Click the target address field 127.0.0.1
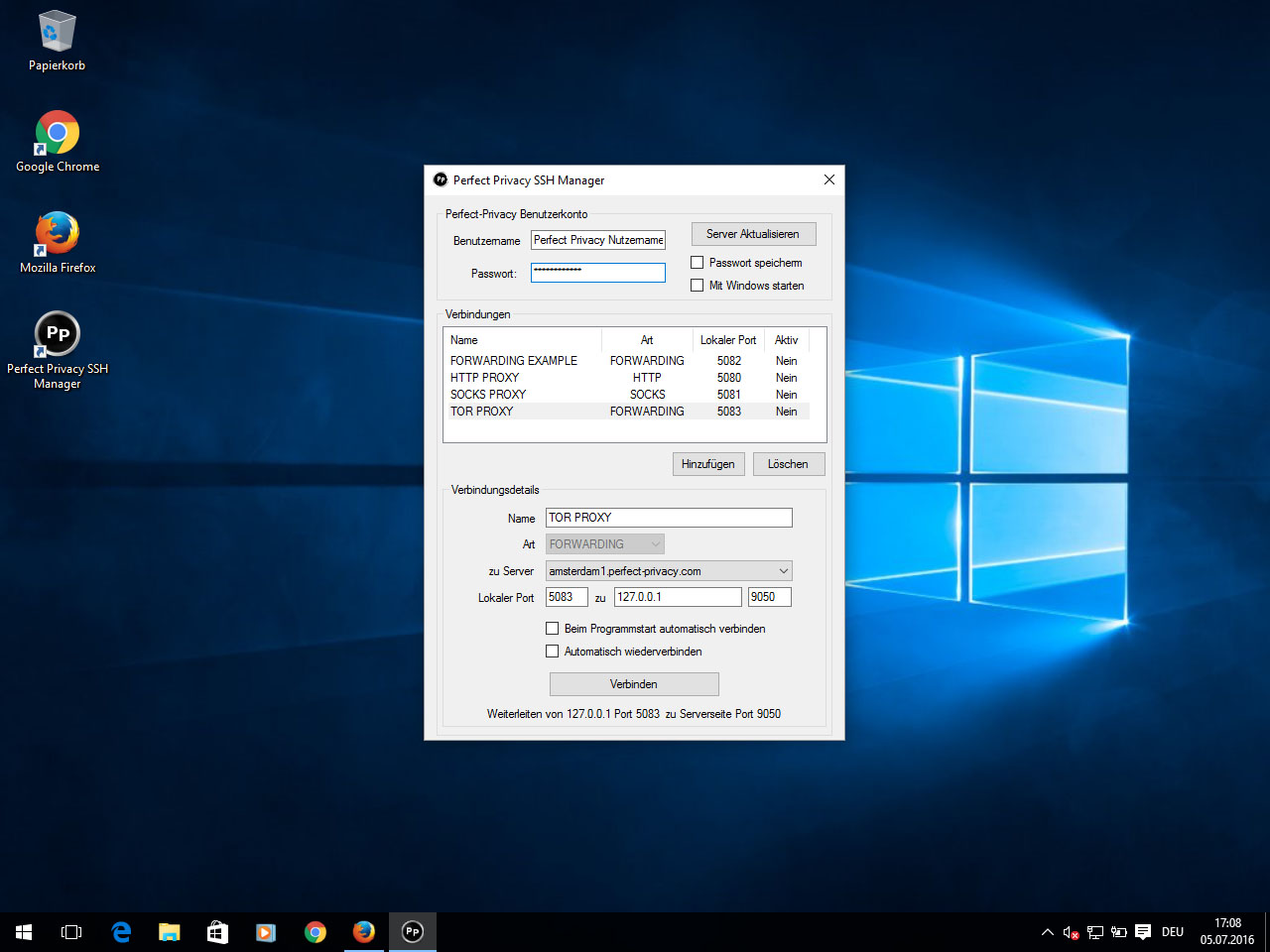This screenshot has width=1270, height=952. (678, 597)
